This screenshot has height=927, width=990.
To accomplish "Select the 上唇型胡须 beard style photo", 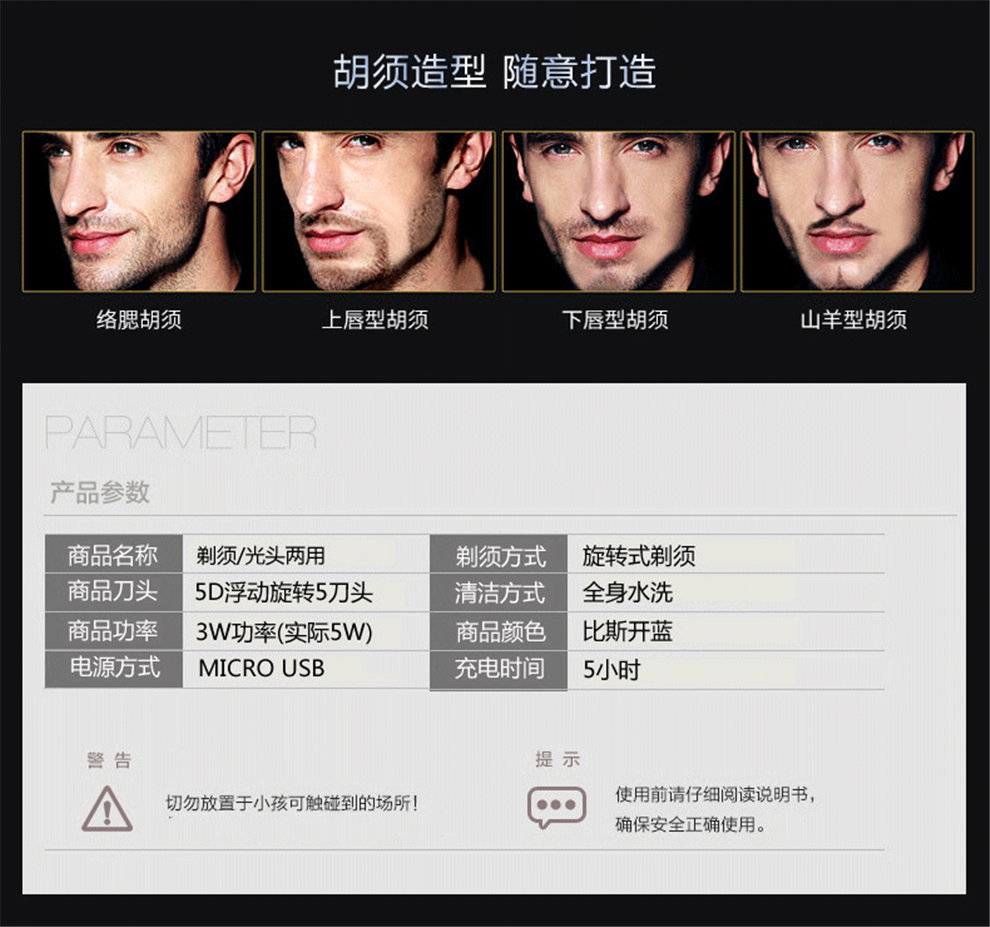I will (x=378, y=212).
